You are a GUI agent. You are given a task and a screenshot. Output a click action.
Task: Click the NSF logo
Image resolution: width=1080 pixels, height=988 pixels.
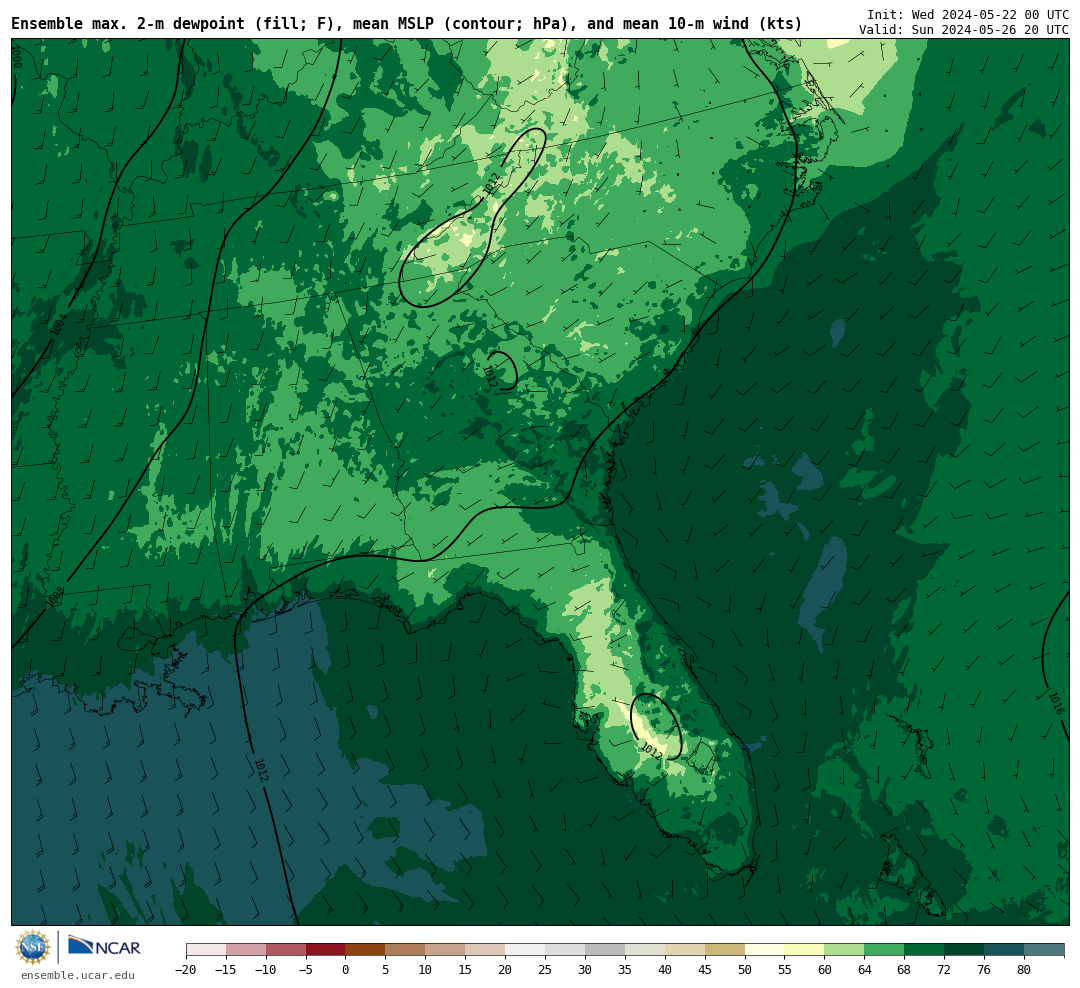pyautogui.click(x=33, y=947)
